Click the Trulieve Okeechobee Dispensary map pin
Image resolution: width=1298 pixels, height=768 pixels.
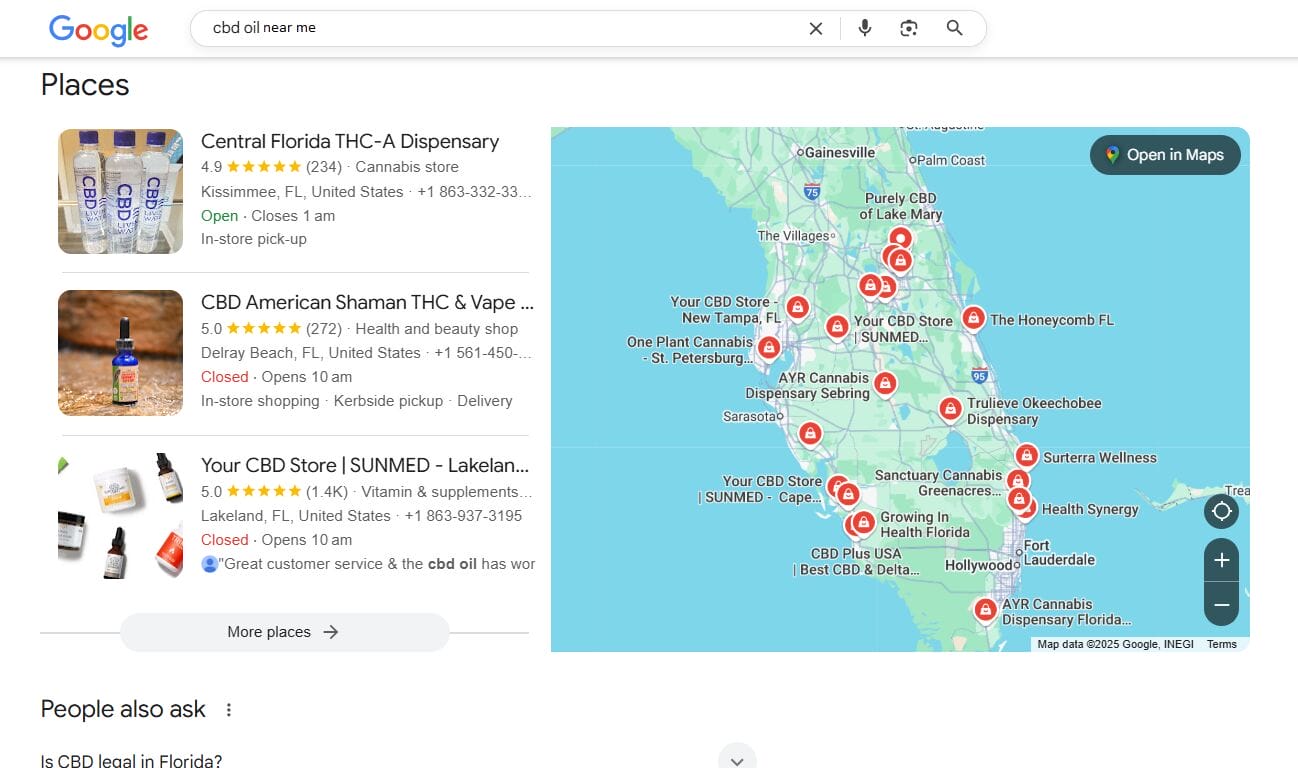[949, 408]
